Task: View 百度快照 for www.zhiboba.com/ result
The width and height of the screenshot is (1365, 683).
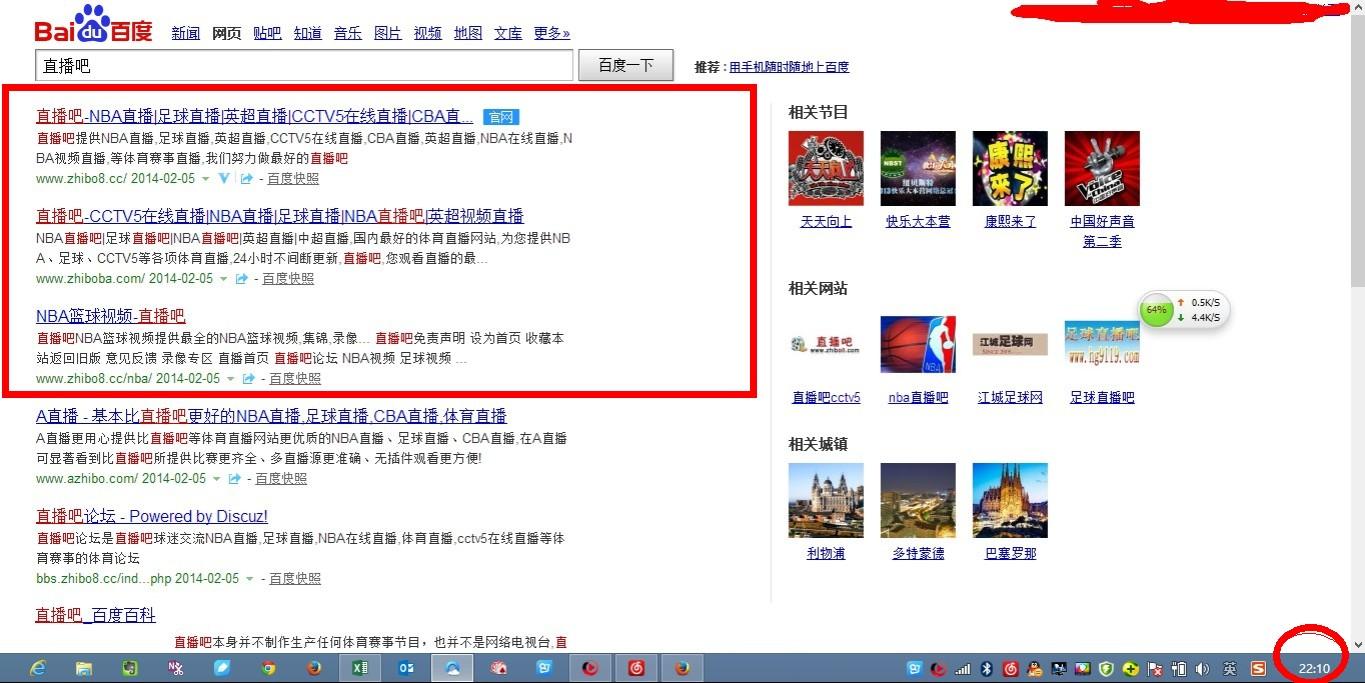Action: pyautogui.click(x=288, y=279)
